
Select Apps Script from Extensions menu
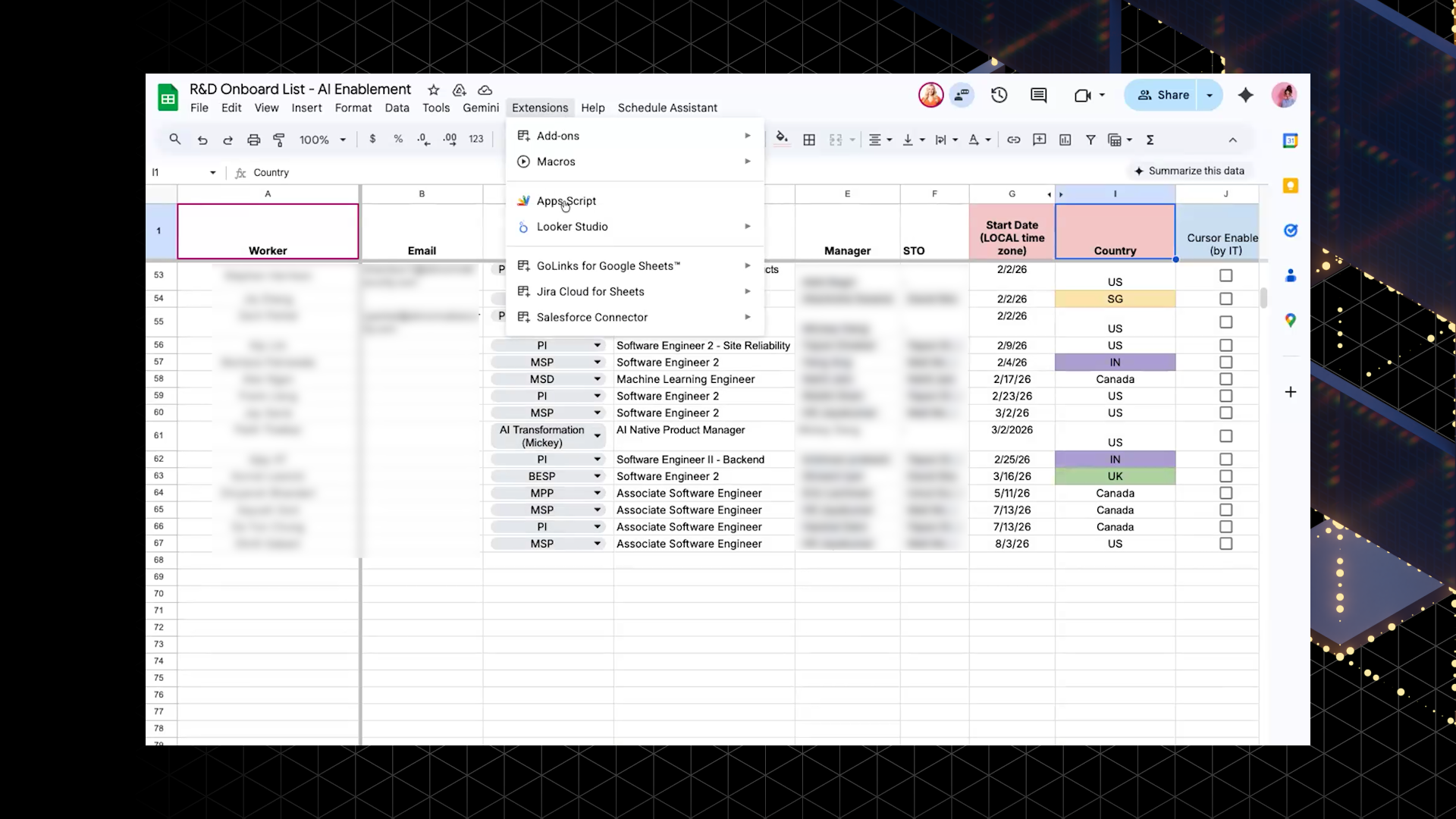(x=635, y=201)
